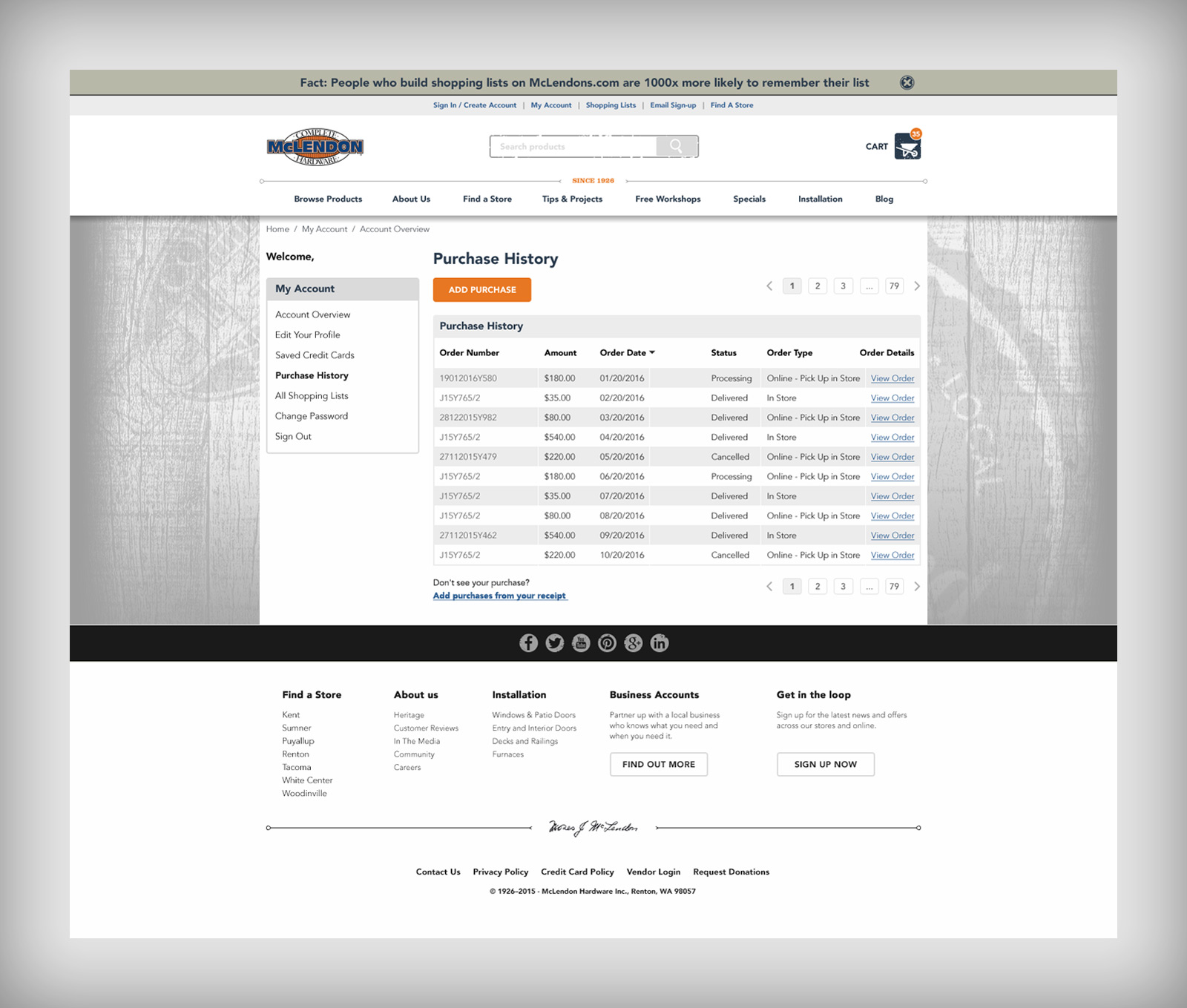Click Add purchases from your receipt link
Screen dimensions: 1187x1008
(x=499, y=596)
